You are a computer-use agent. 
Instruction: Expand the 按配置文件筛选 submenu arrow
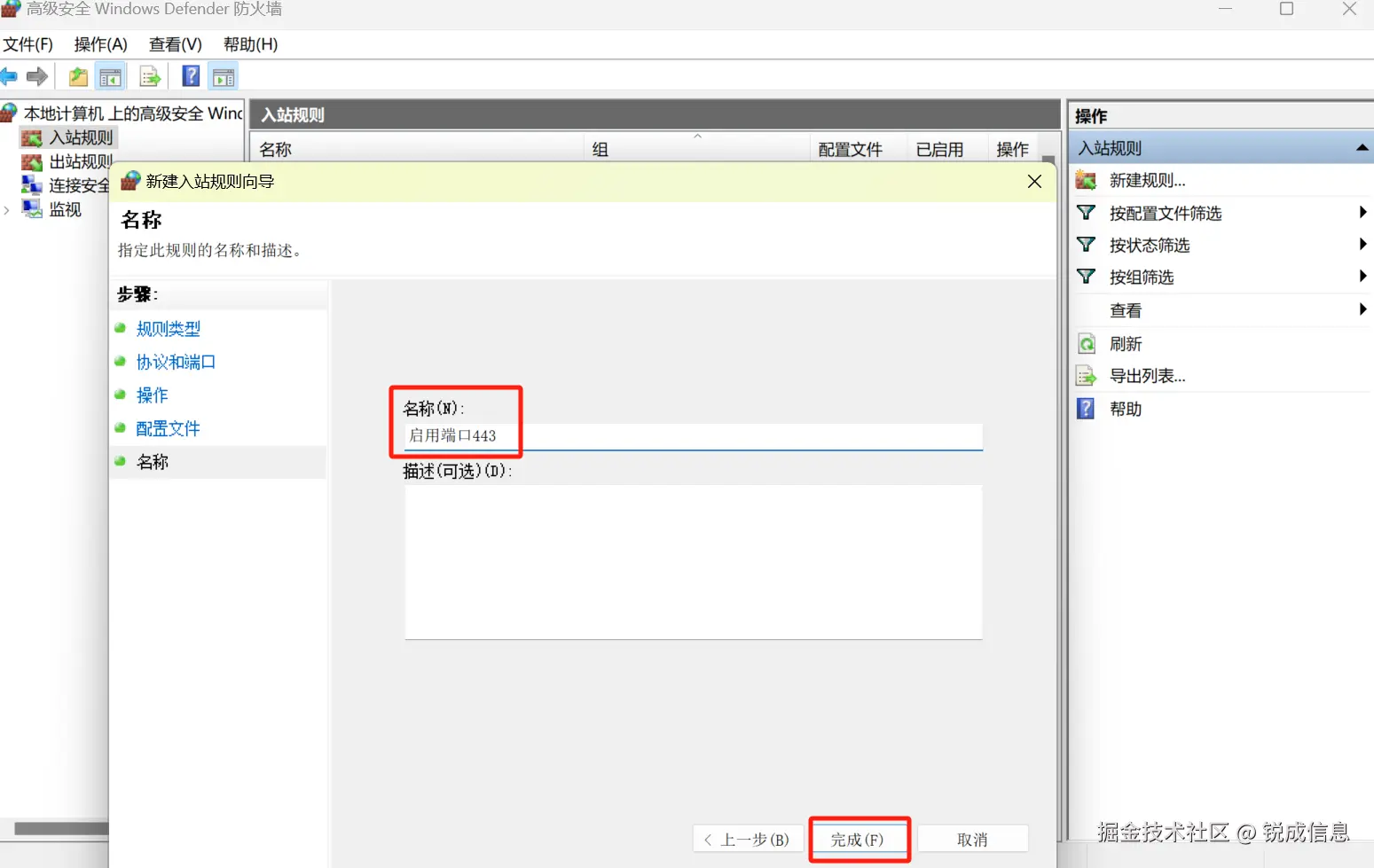(x=1363, y=212)
